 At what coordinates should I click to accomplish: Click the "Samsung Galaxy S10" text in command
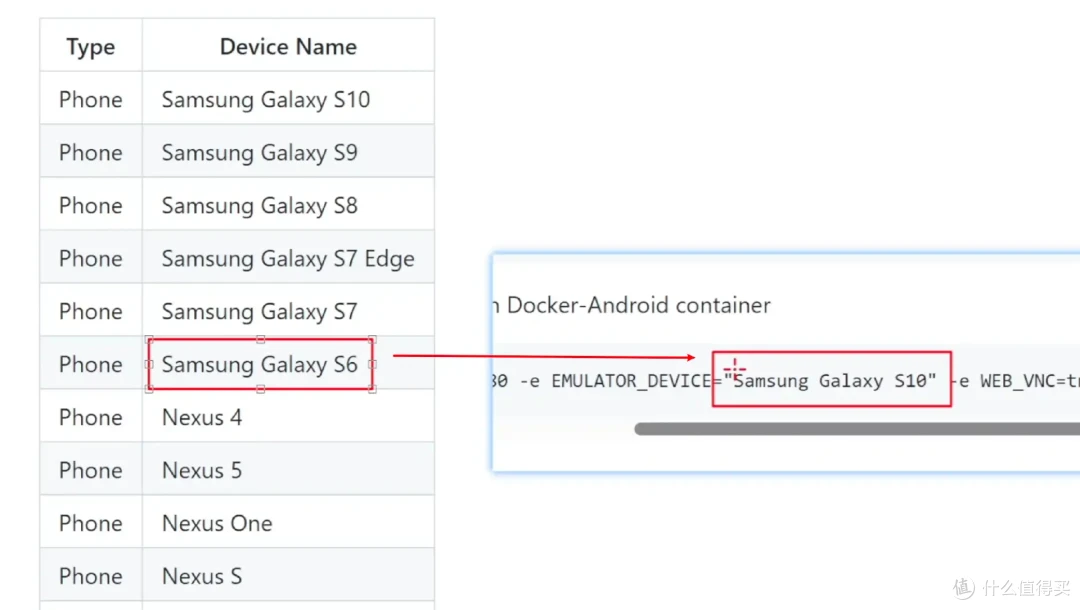pos(830,381)
